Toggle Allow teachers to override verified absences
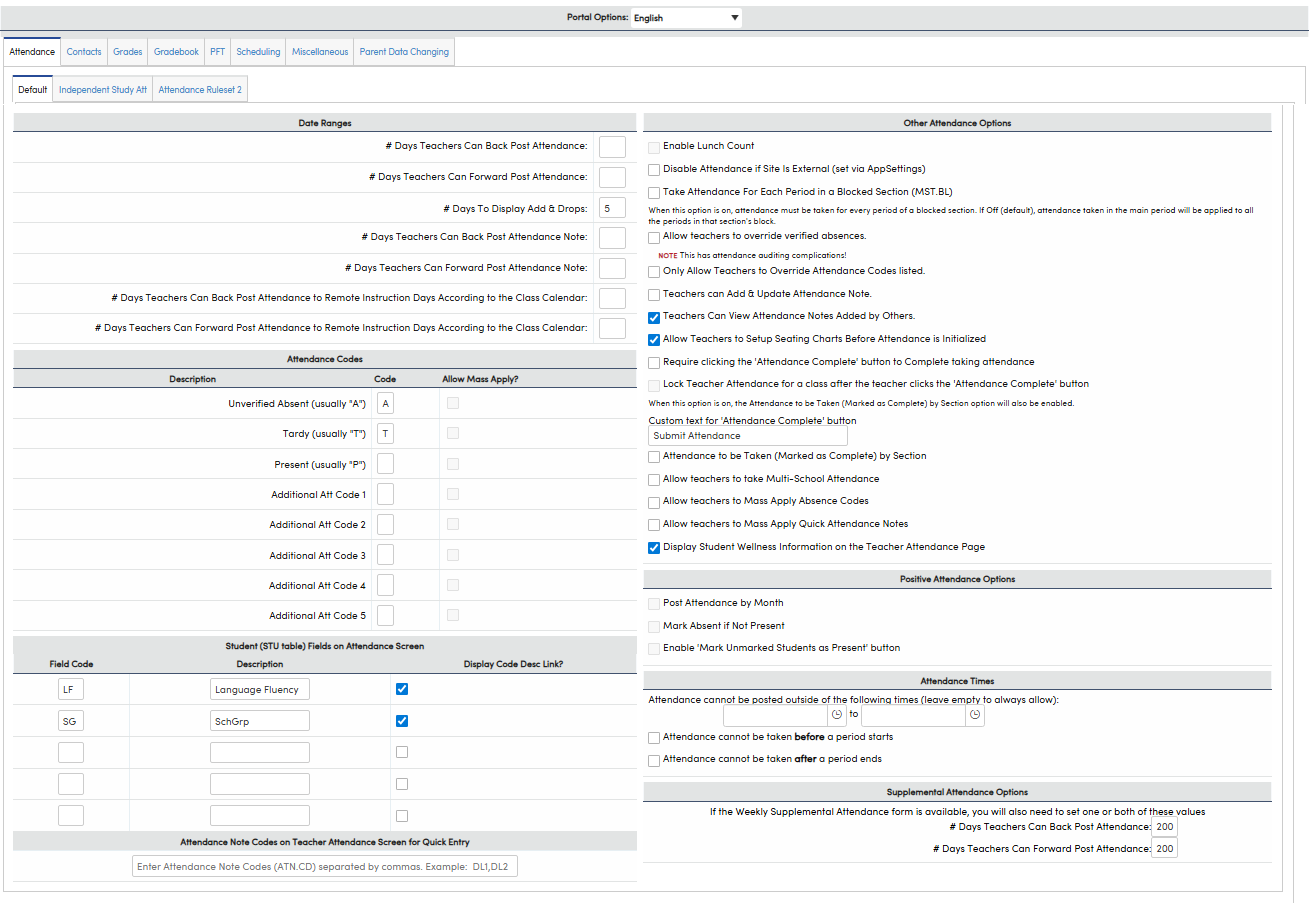Image resolution: width=1309 pixels, height=903 pixels. pyautogui.click(x=654, y=238)
